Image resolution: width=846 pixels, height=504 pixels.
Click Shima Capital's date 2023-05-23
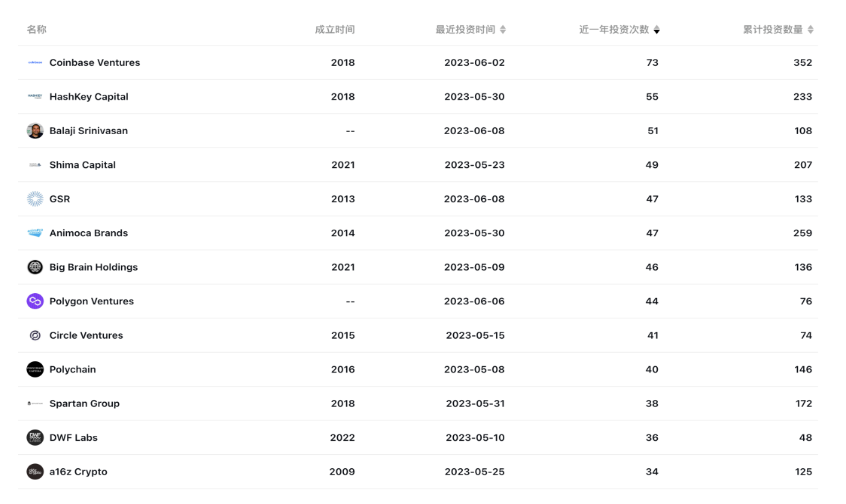tap(475, 165)
